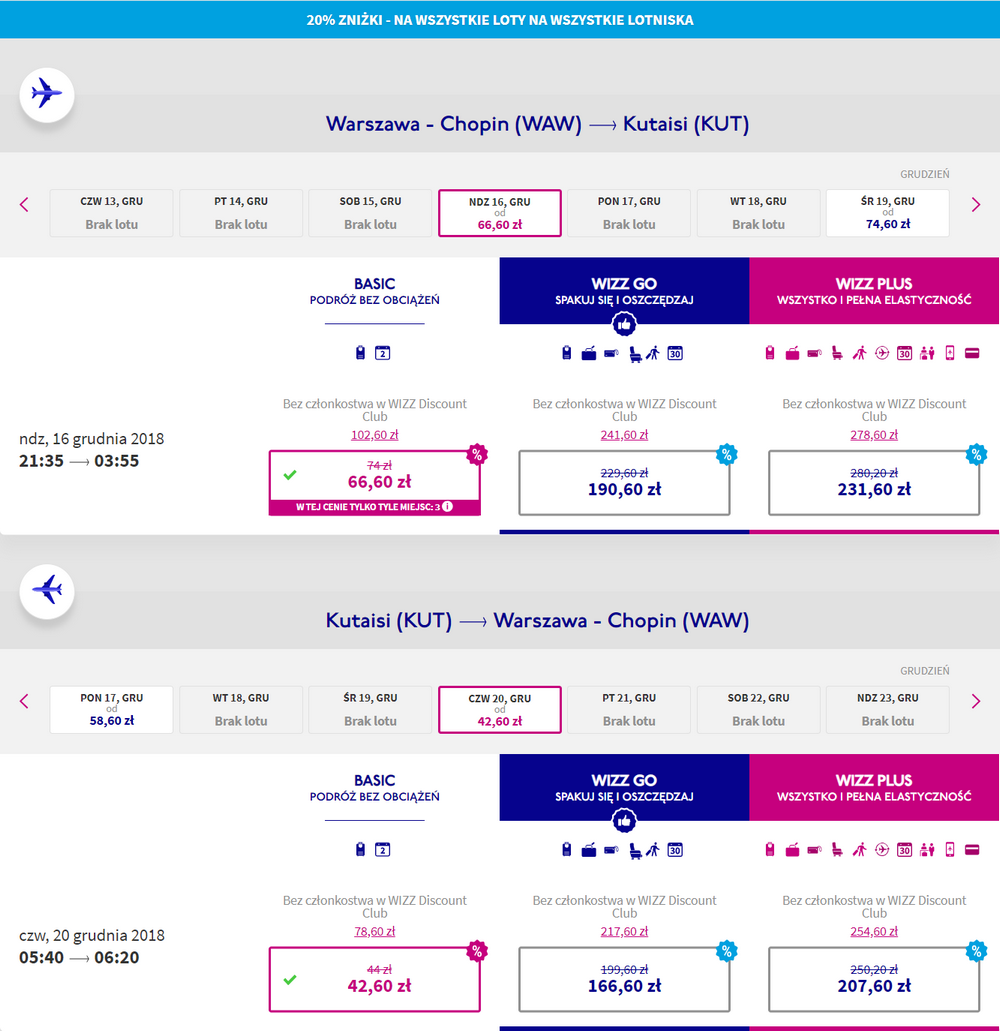This screenshot has height=1031, width=1000.
Task: Click outbound WIZZ PLUS seat icon
Action: 837,354
